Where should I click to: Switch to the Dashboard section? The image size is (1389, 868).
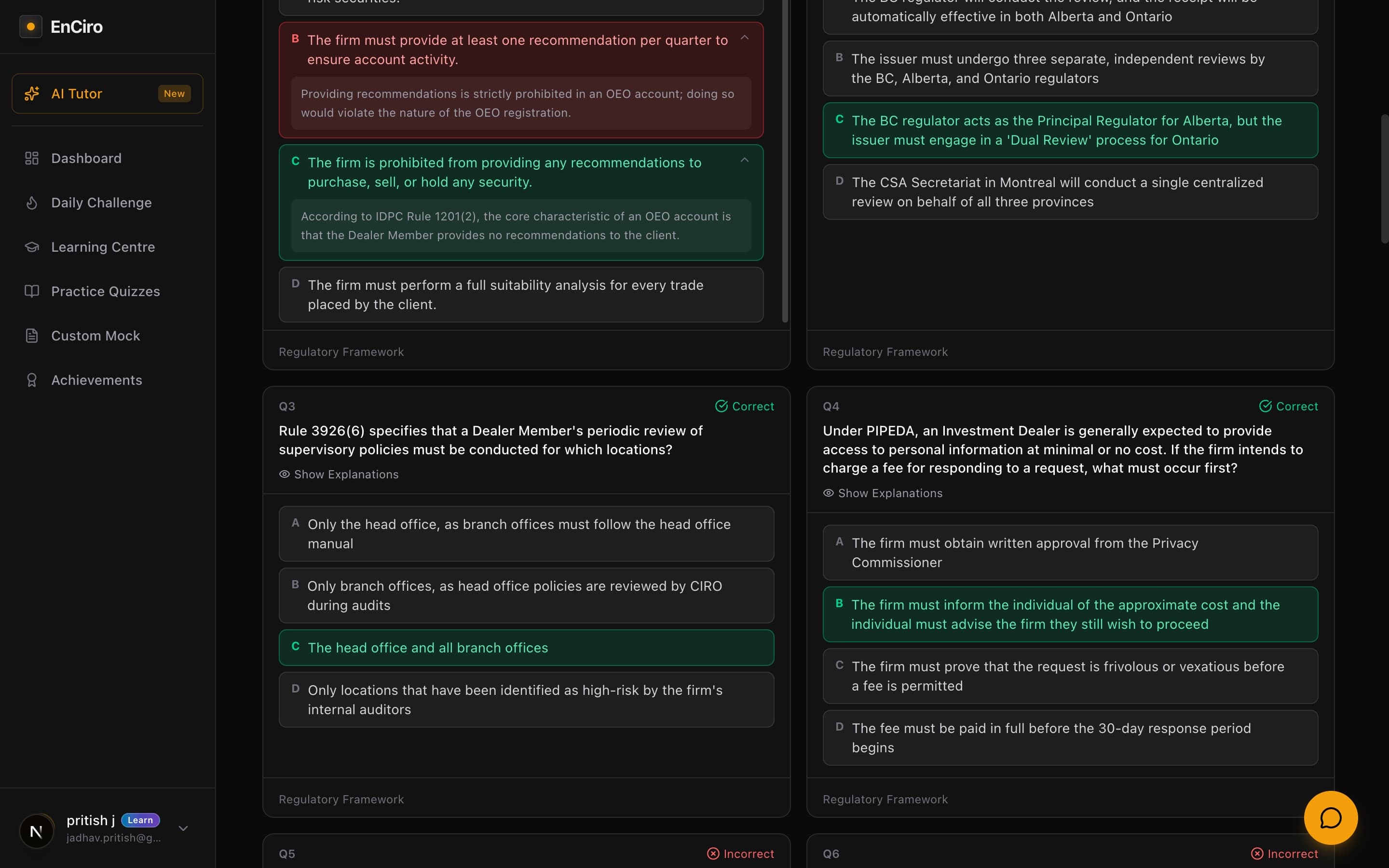click(86, 158)
